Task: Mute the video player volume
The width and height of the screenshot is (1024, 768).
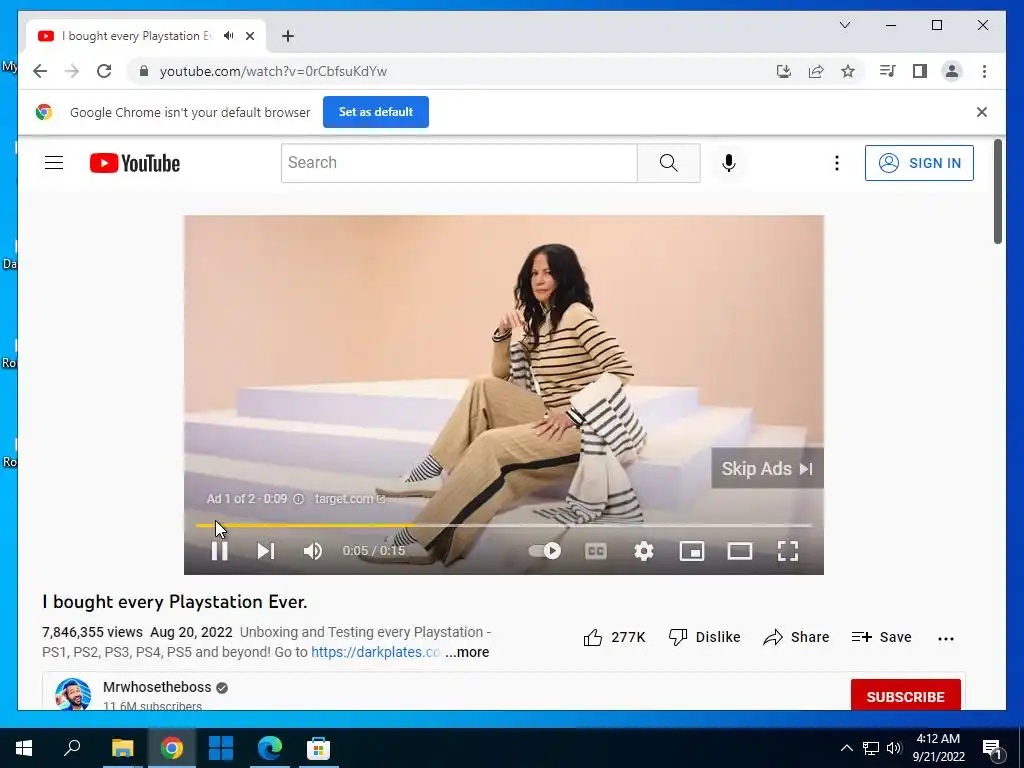Action: tap(313, 551)
